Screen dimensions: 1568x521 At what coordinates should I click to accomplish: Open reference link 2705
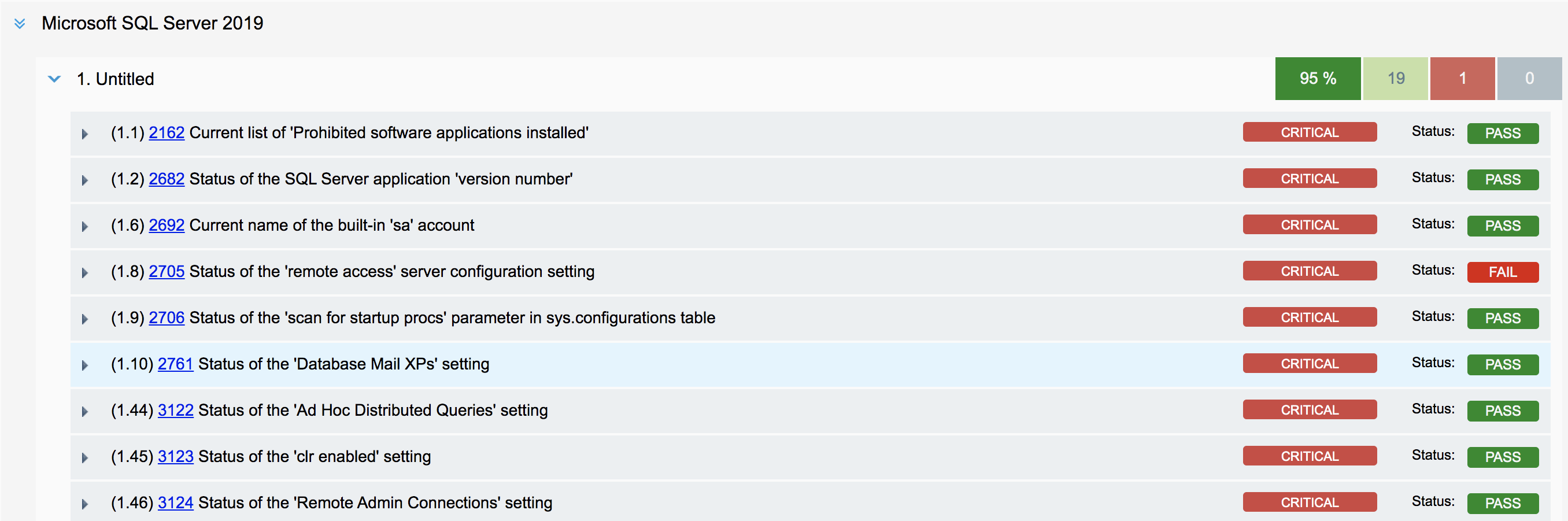point(166,271)
